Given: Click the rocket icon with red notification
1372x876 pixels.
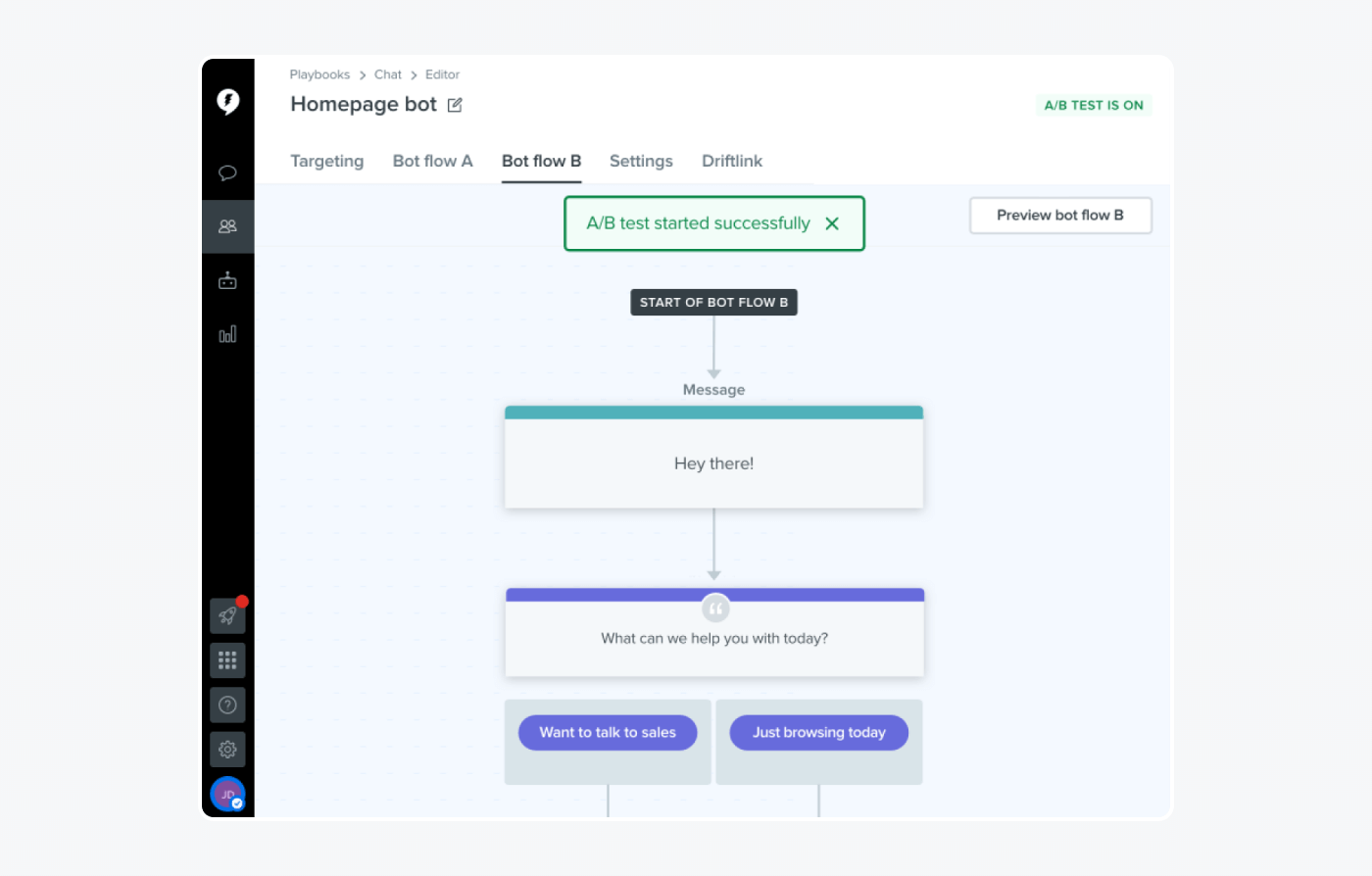Looking at the screenshot, I should (x=227, y=616).
